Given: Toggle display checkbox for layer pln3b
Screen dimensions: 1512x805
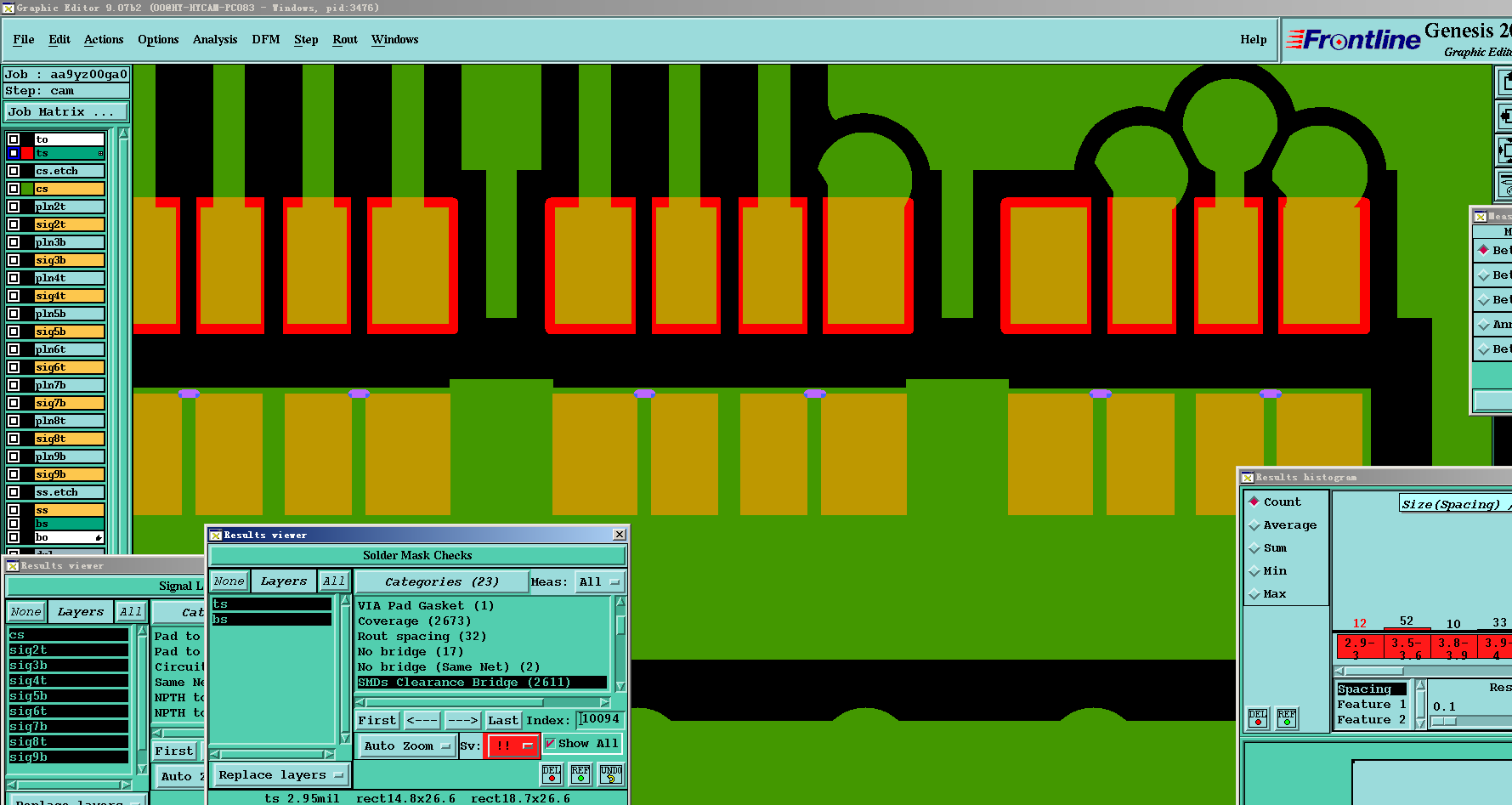Looking at the screenshot, I should pos(14,242).
